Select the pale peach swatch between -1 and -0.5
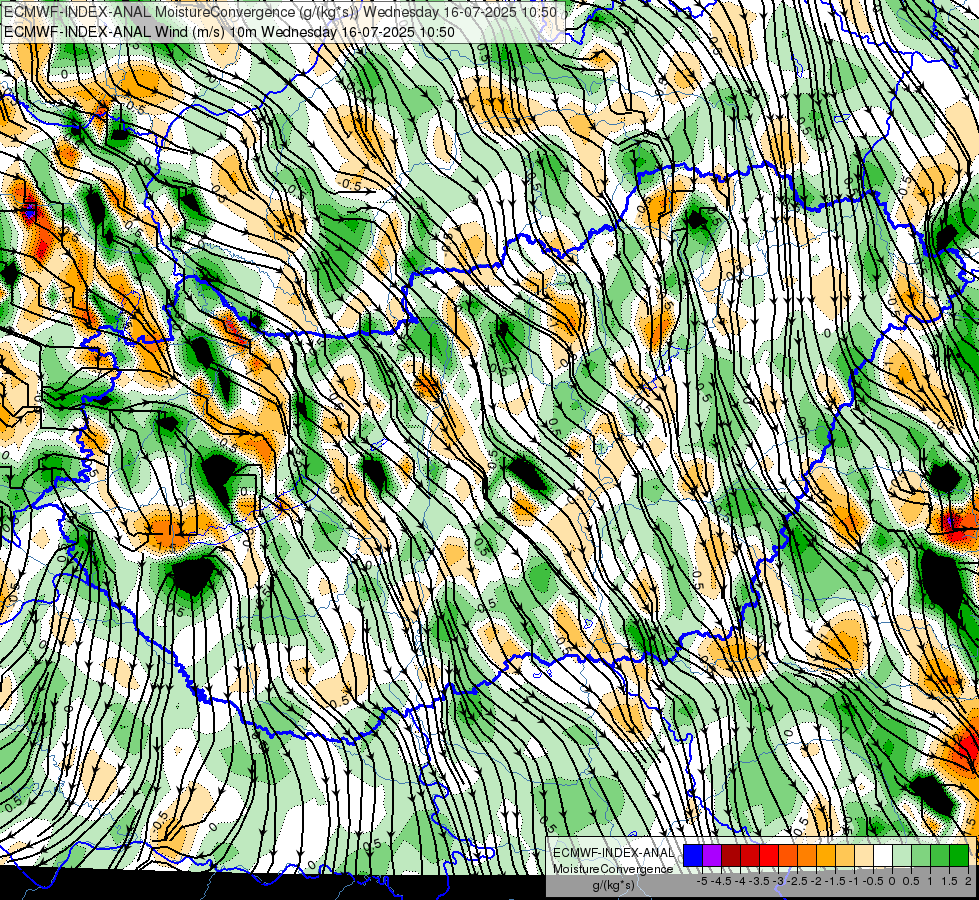This screenshot has width=979, height=900. coord(863,855)
